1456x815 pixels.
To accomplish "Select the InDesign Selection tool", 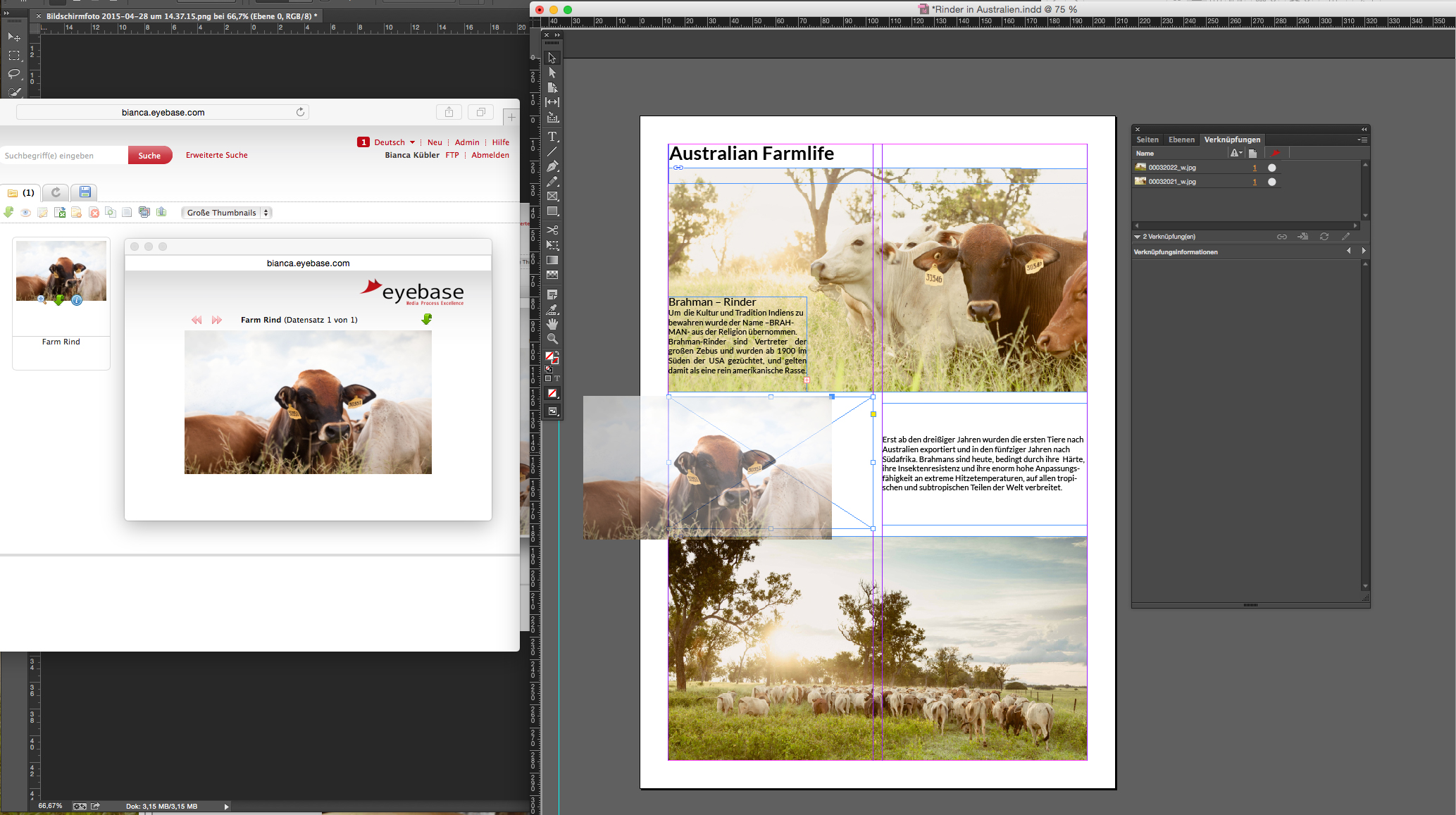I will pos(552,58).
